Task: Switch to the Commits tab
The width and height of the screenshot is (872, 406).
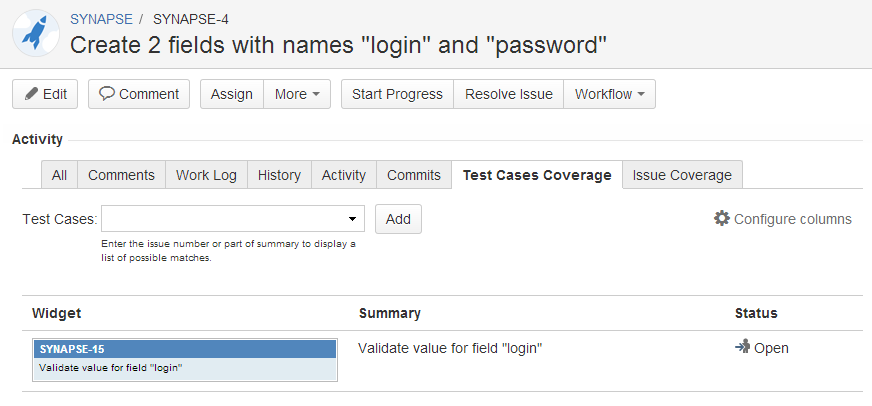Action: click(x=414, y=175)
